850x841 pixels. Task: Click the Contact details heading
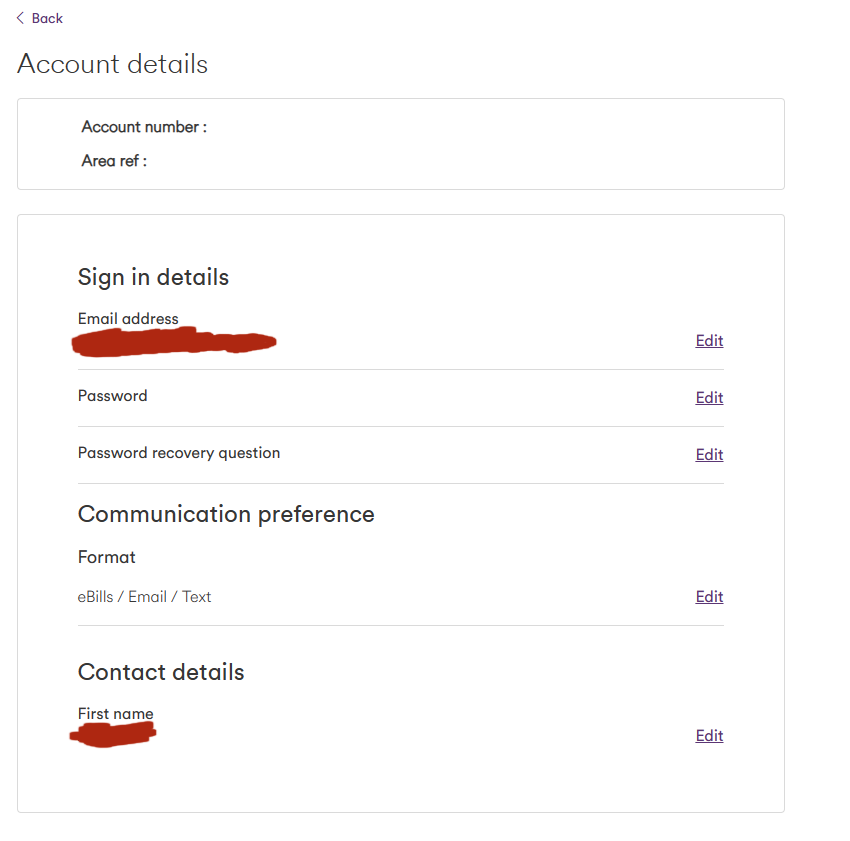pyautogui.click(x=160, y=672)
